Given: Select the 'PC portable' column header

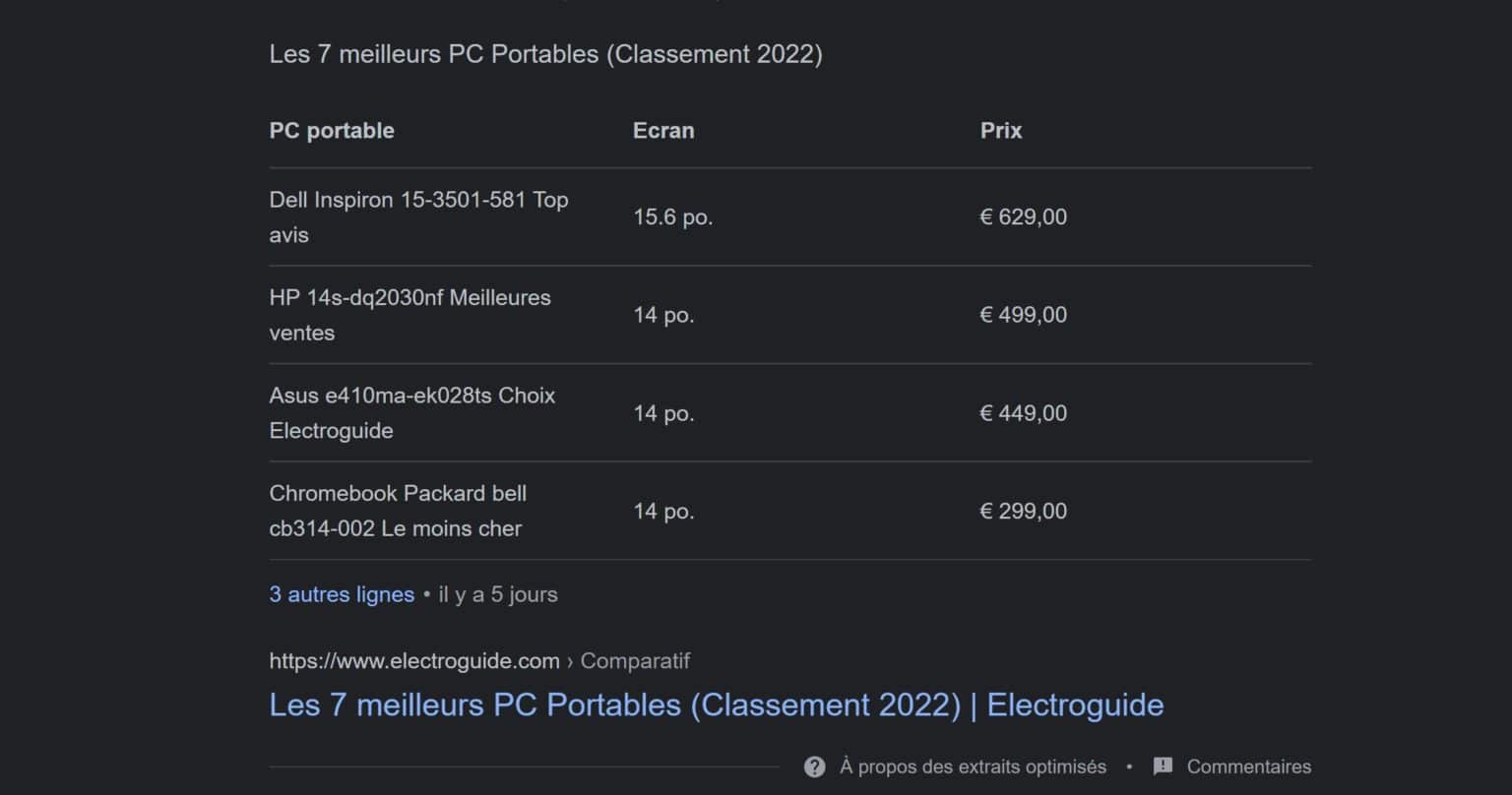Looking at the screenshot, I should [332, 131].
